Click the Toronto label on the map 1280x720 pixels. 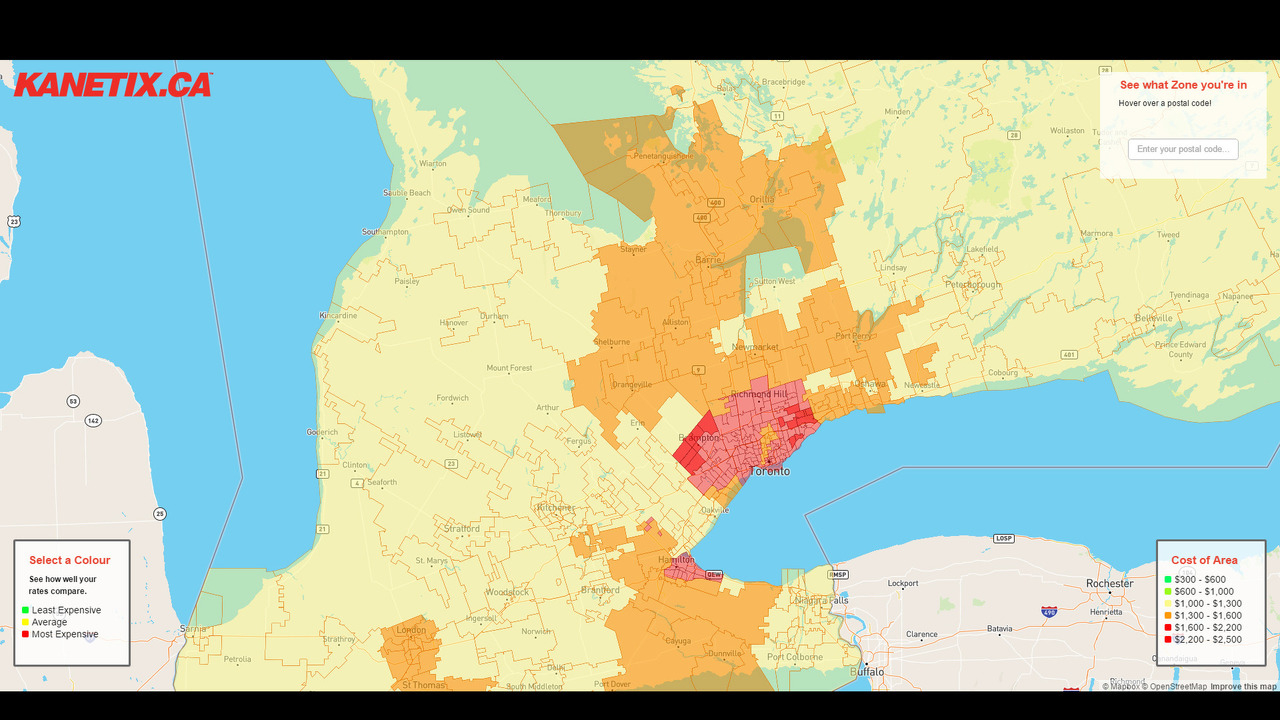[769, 471]
